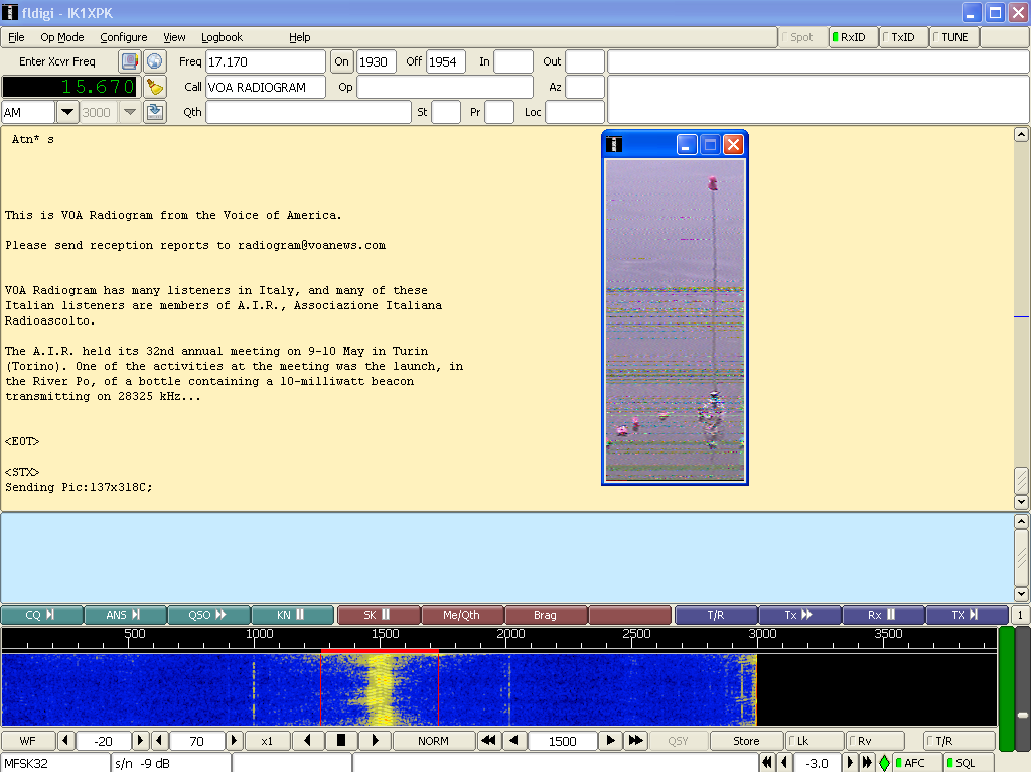Run the CQ macro

click(x=42, y=615)
